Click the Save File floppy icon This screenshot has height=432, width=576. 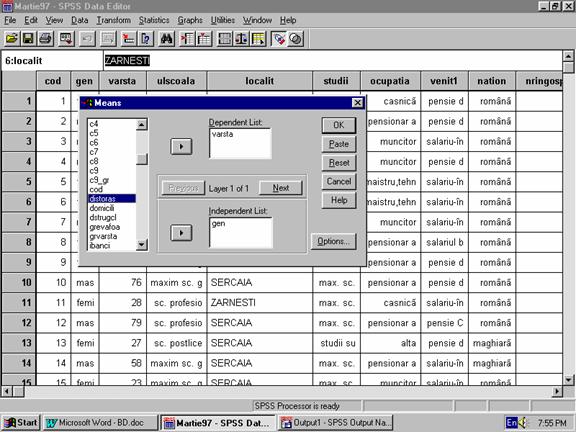(28, 39)
